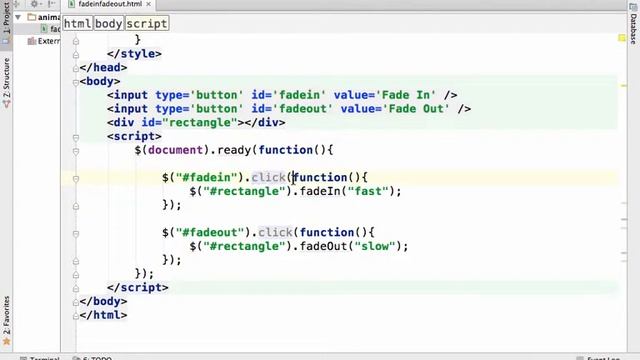This screenshot has height=360, width=640.
Task: Click the scroll-from-source icon in Project toolbar
Action: point(17,4)
